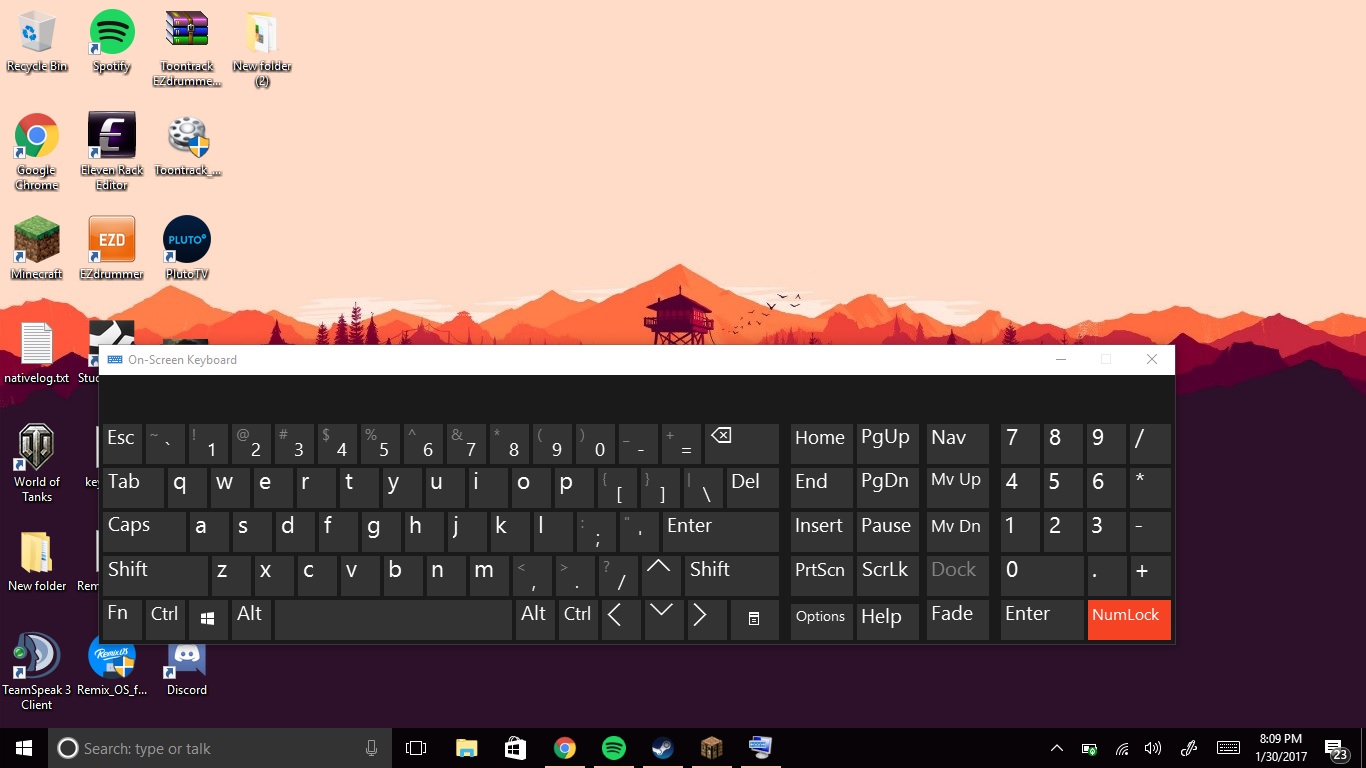Open the taskbar clock showing 8:09 PM
The image size is (1366, 768).
tap(1280, 748)
